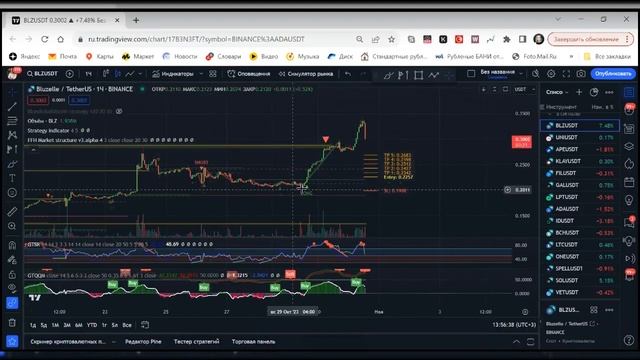Open time axis settings gear
This screenshot has width=640, height=360.
tap(525, 312)
